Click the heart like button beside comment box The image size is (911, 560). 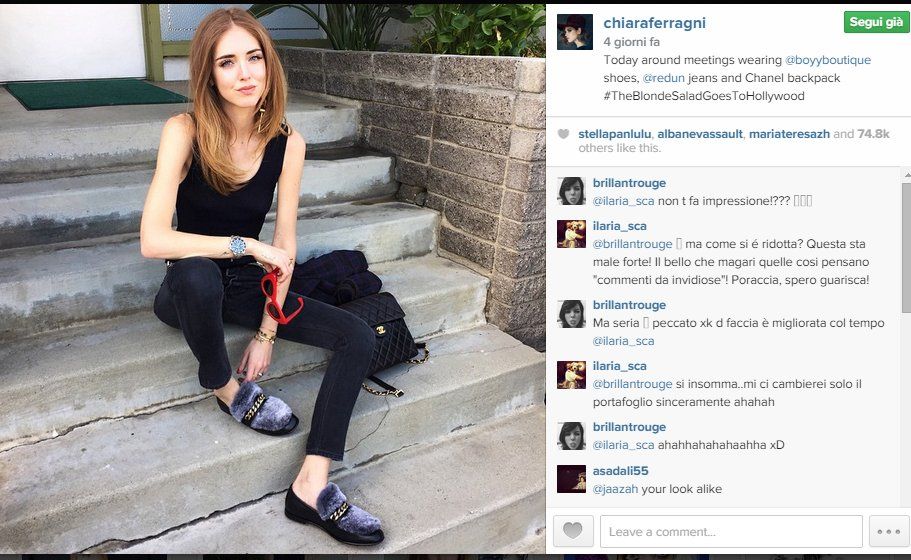pyautogui.click(x=573, y=531)
